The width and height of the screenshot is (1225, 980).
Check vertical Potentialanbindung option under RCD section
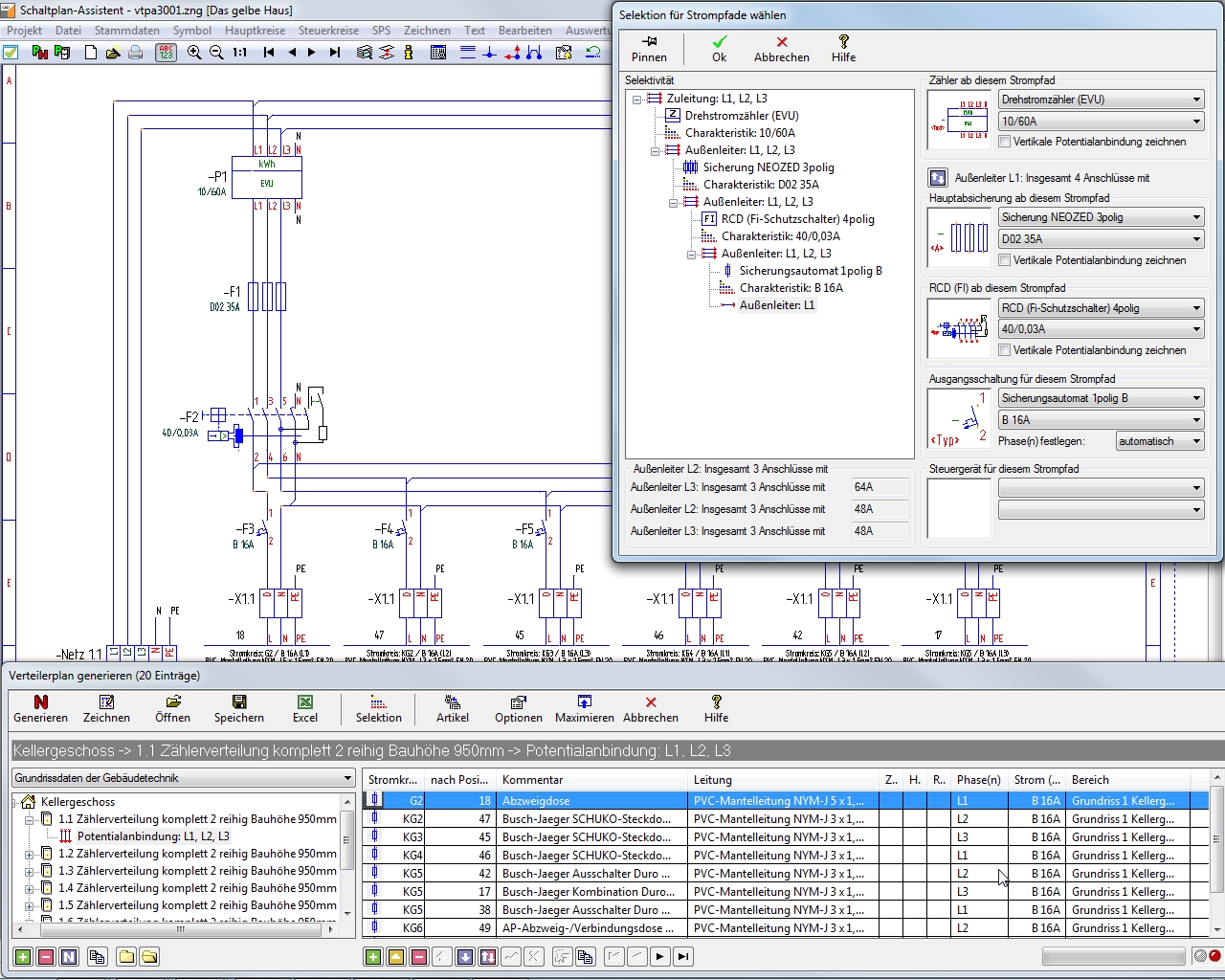tap(1005, 350)
